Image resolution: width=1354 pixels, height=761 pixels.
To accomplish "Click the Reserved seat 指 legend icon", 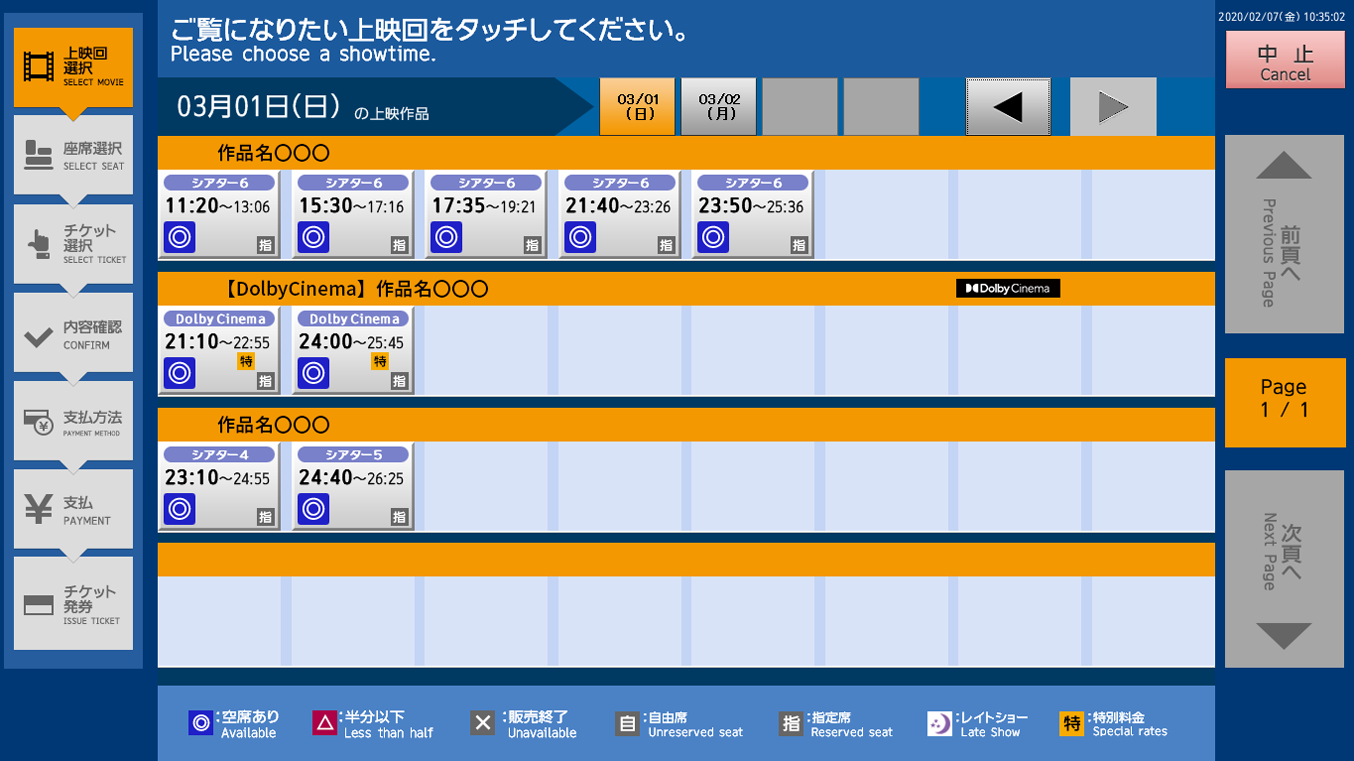I will click(791, 723).
